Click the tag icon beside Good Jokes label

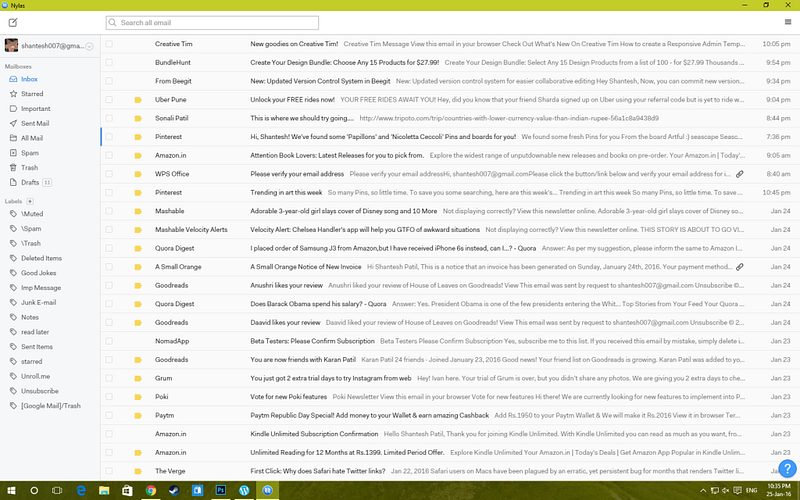coord(13,273)
